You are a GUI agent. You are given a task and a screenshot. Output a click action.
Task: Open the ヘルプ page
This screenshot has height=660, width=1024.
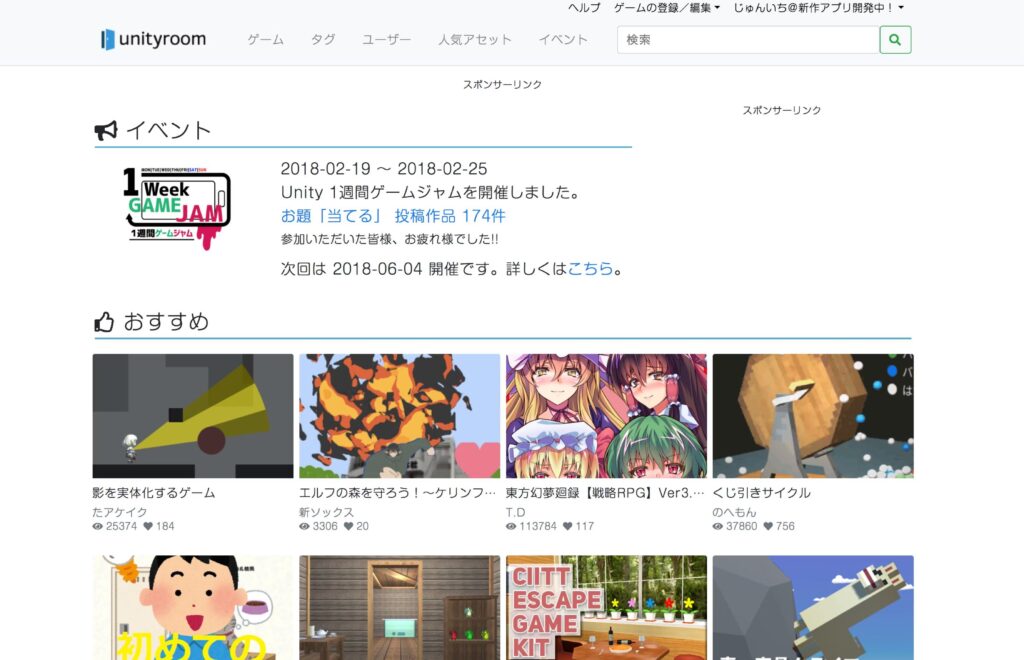(x=582, y=7)
